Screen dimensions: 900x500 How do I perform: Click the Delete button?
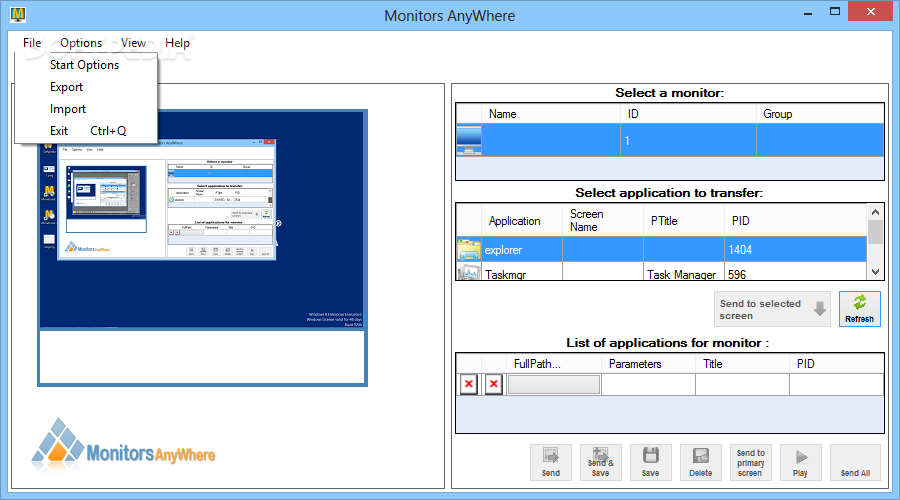700,462
